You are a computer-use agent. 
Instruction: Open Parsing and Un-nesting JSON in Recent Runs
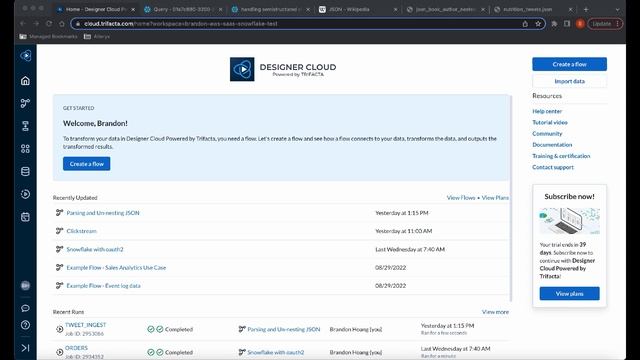[x=284, y=329]
